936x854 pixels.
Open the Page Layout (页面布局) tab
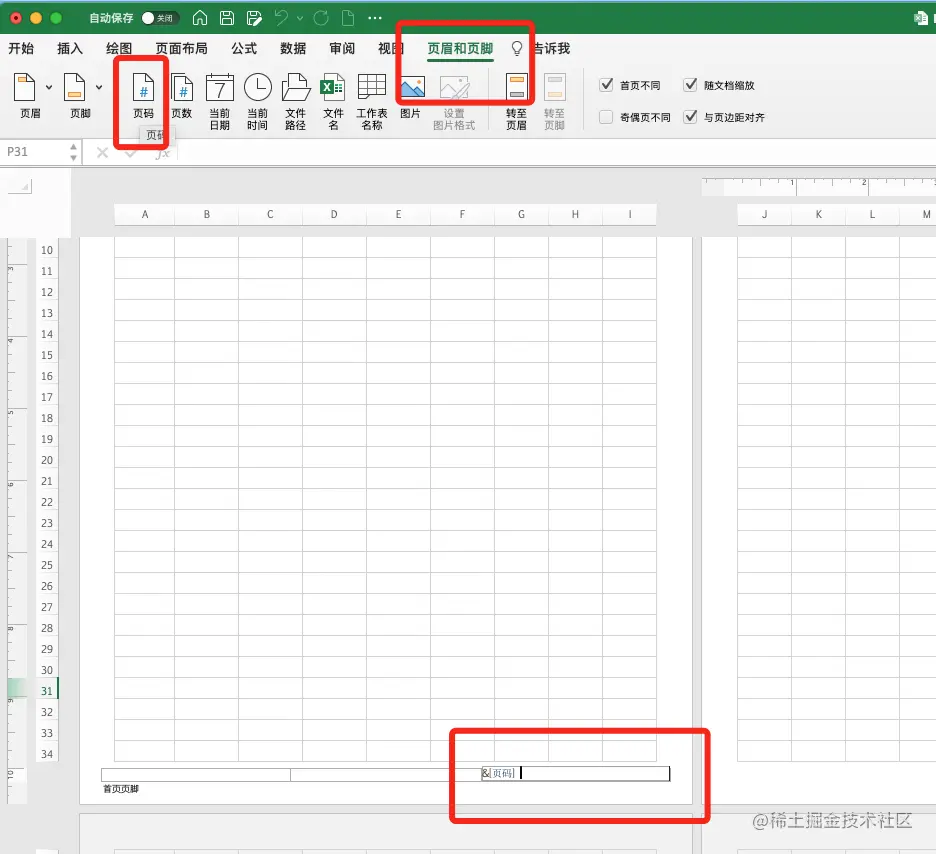[181, 48]
